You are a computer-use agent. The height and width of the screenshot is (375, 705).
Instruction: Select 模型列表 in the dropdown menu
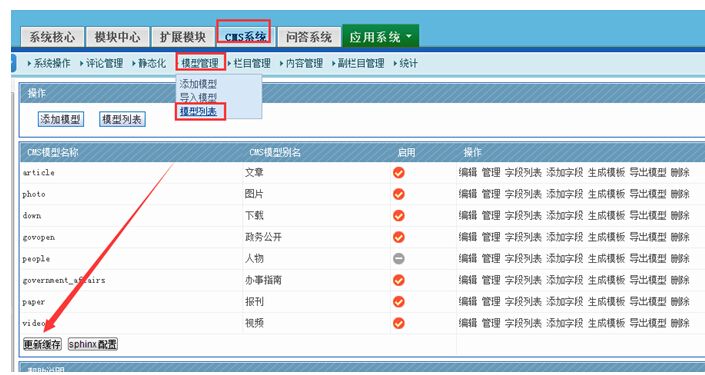198,112
